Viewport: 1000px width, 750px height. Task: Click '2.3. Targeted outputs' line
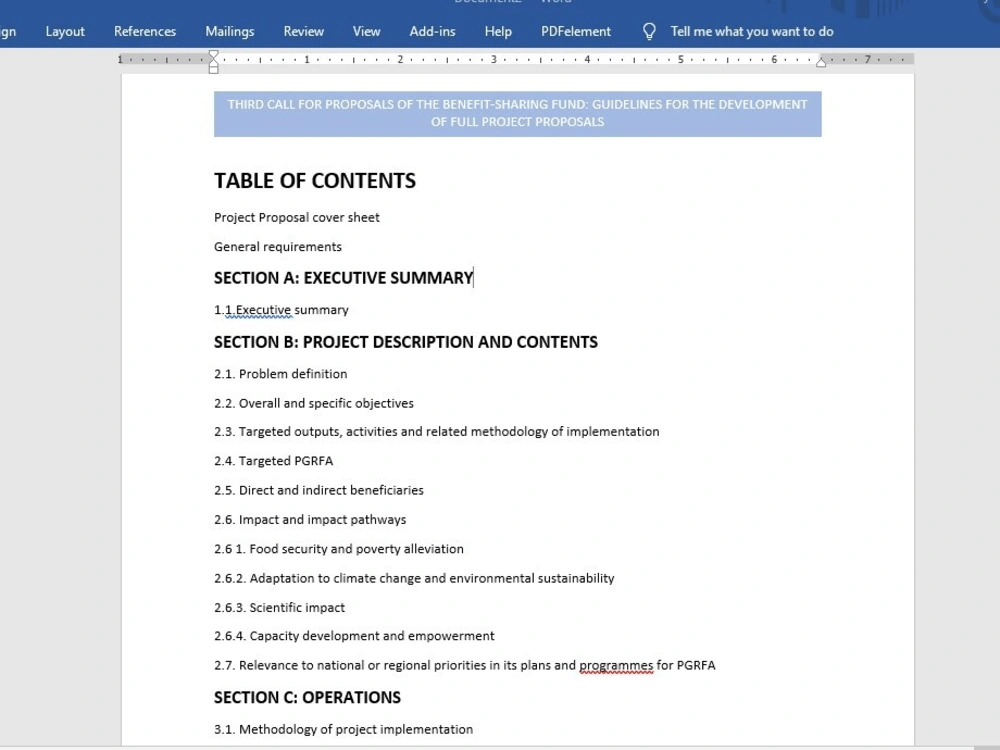[436, 432]
